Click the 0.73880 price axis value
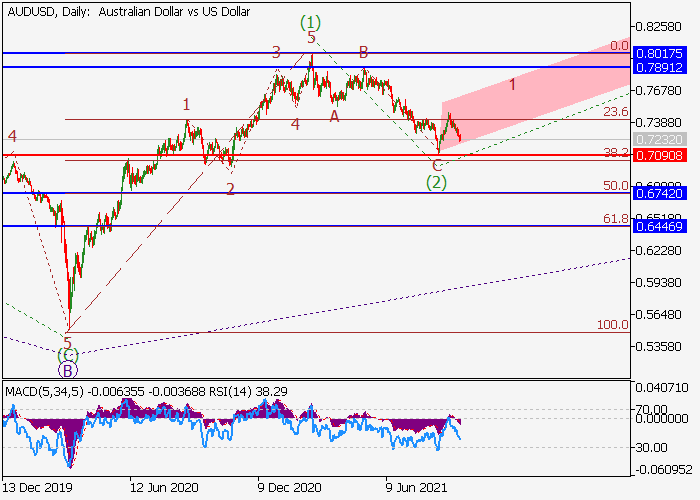Viewport: 700px width, 500px height. [658, 122]
